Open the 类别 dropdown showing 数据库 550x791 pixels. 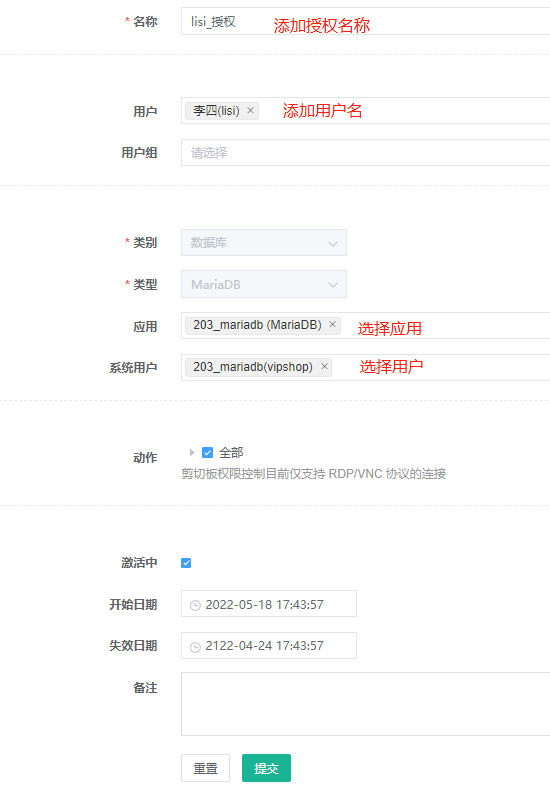264,243
